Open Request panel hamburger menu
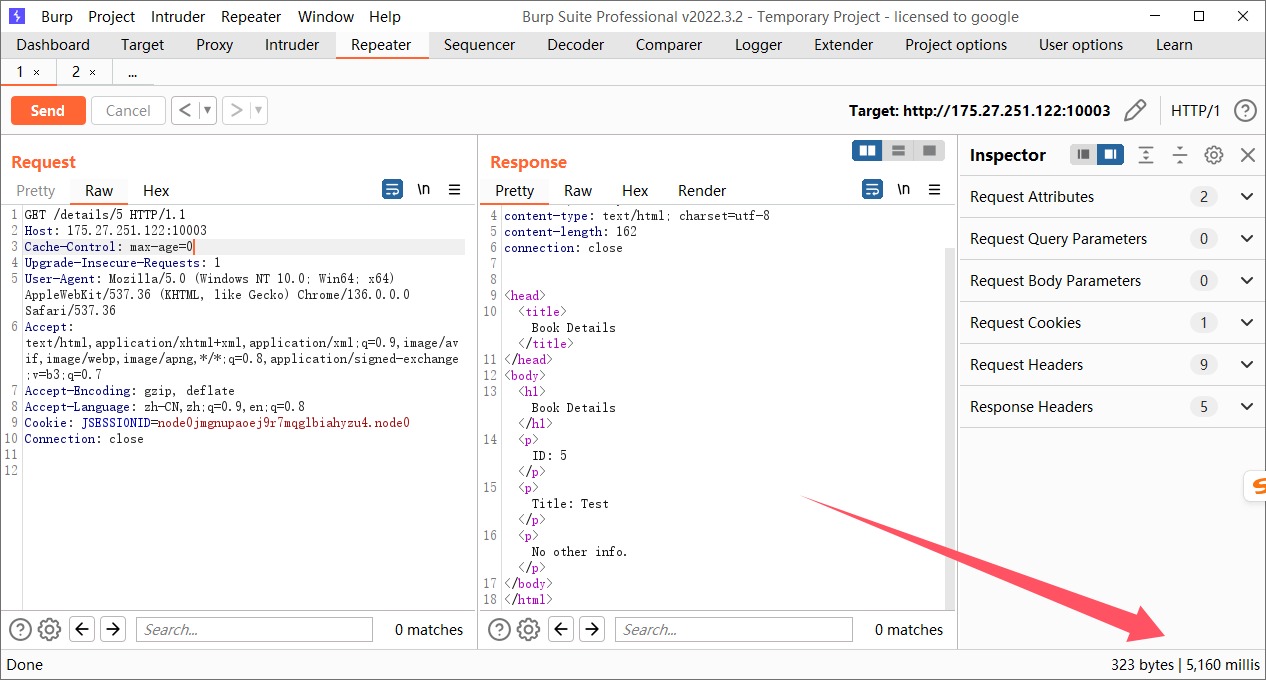 454,189
